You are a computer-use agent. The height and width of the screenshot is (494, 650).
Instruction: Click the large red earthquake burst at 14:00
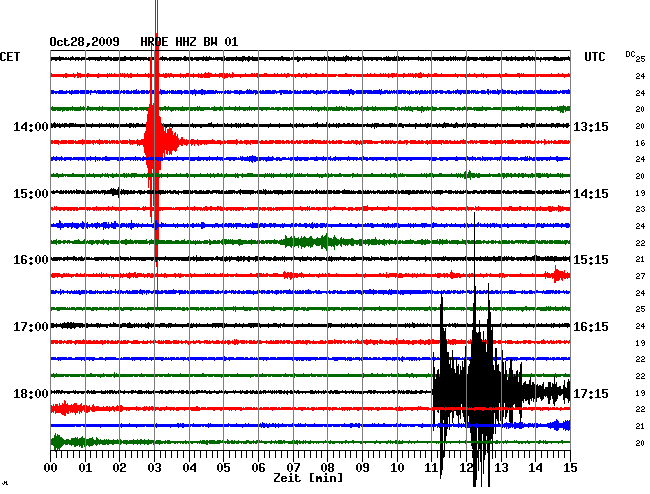(x=160, y=142)
